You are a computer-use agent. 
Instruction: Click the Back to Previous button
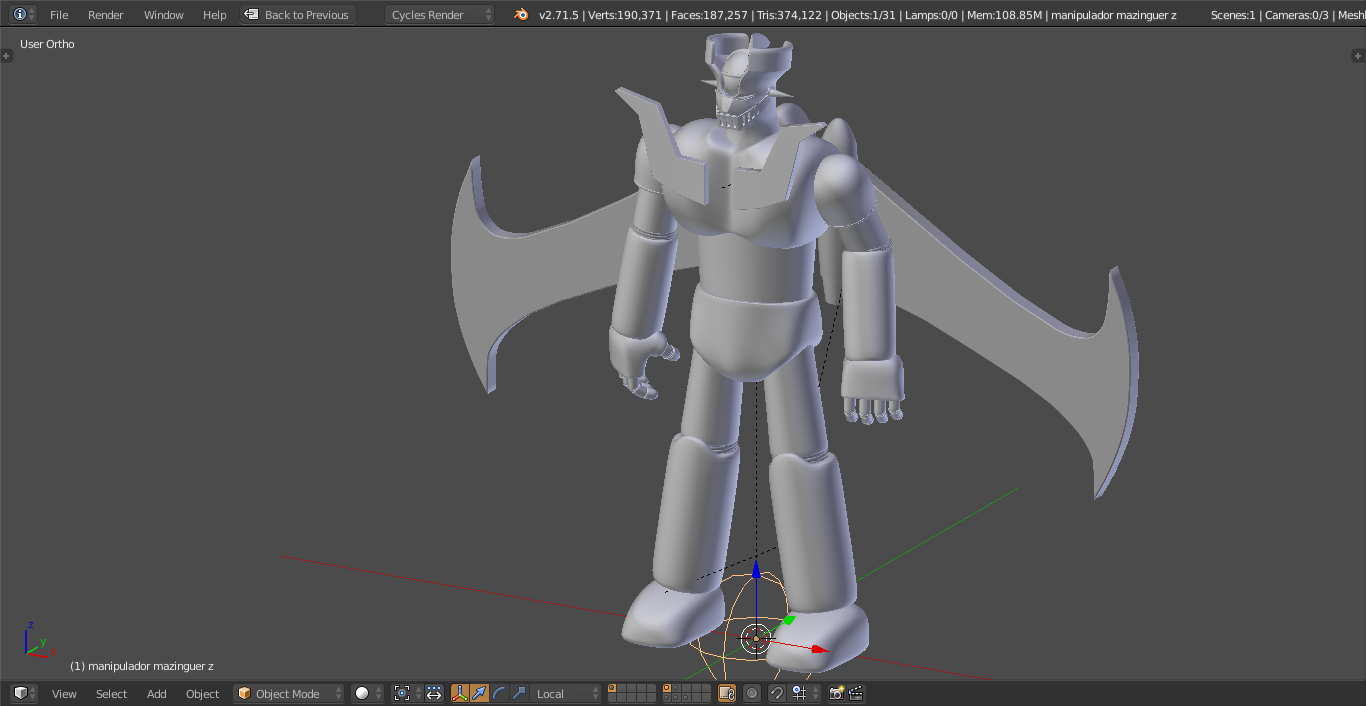pyautogui.click(x=297, y=15)
